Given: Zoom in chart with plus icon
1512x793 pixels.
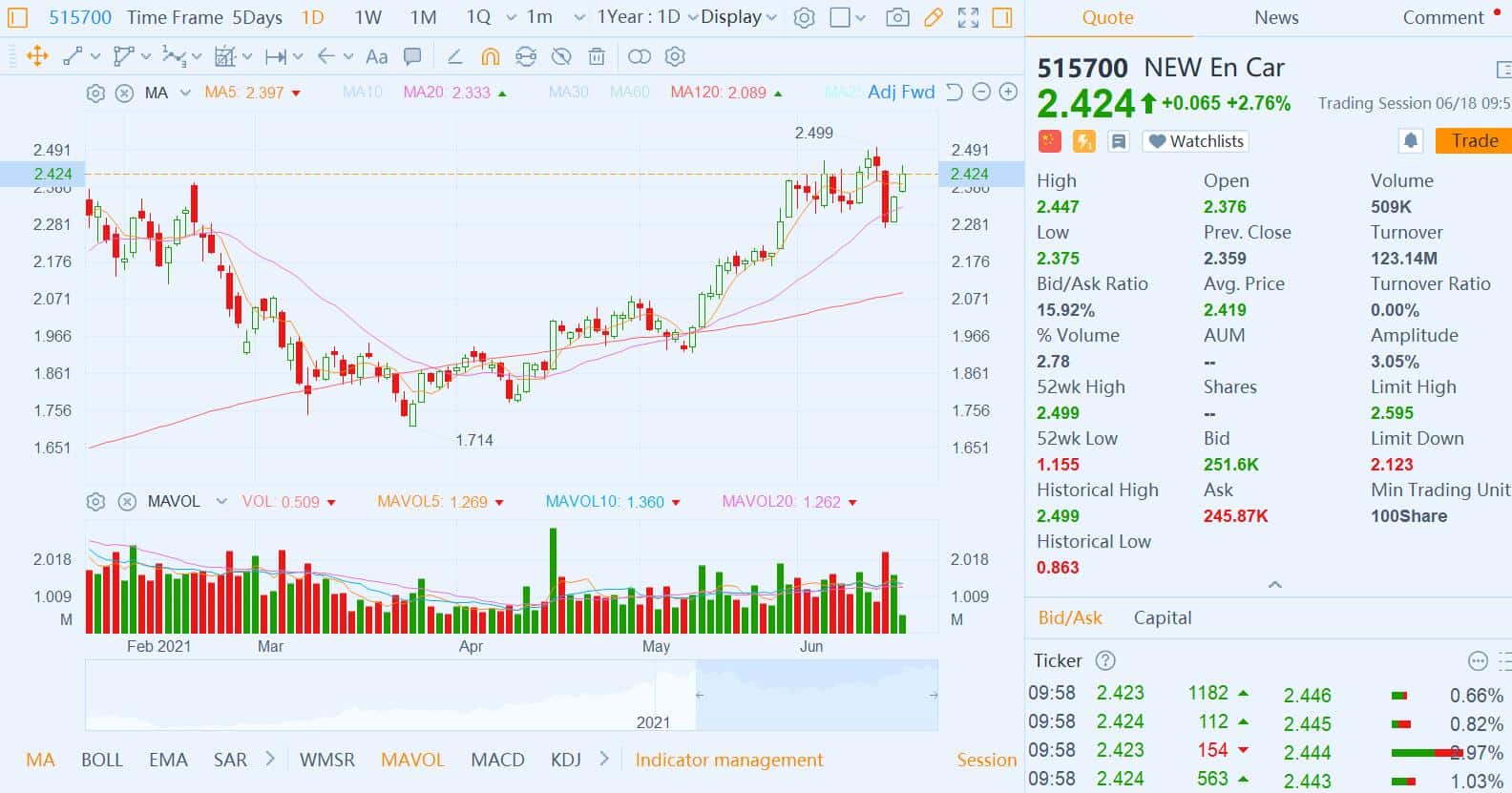Looking at the screenshot, I should pos(1008,93).
